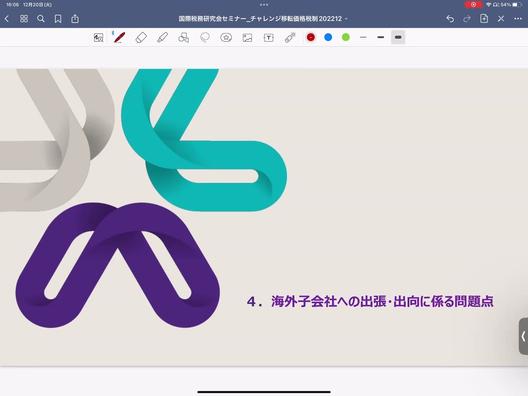528x396 pixels.
Task: Close the editing toolbar with X
Action: (501, 19)
